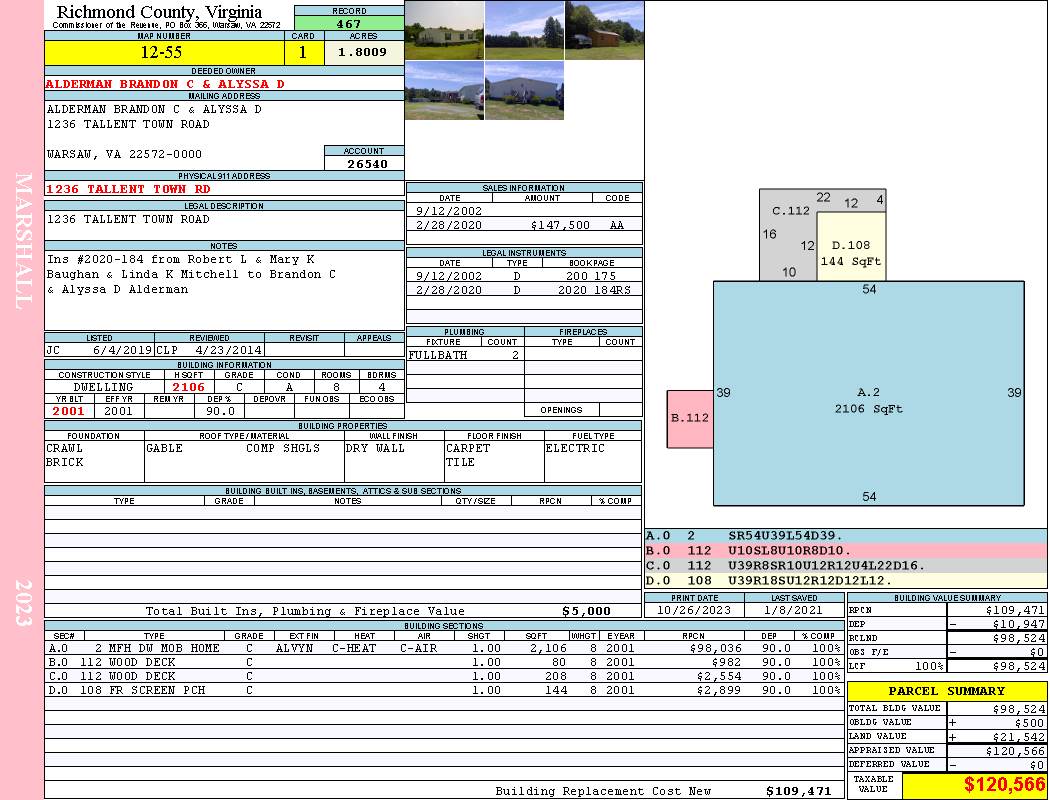Open the photo with the parked white vehicle
Viewport: 1050px width, 800px height.
click(444, 91)
